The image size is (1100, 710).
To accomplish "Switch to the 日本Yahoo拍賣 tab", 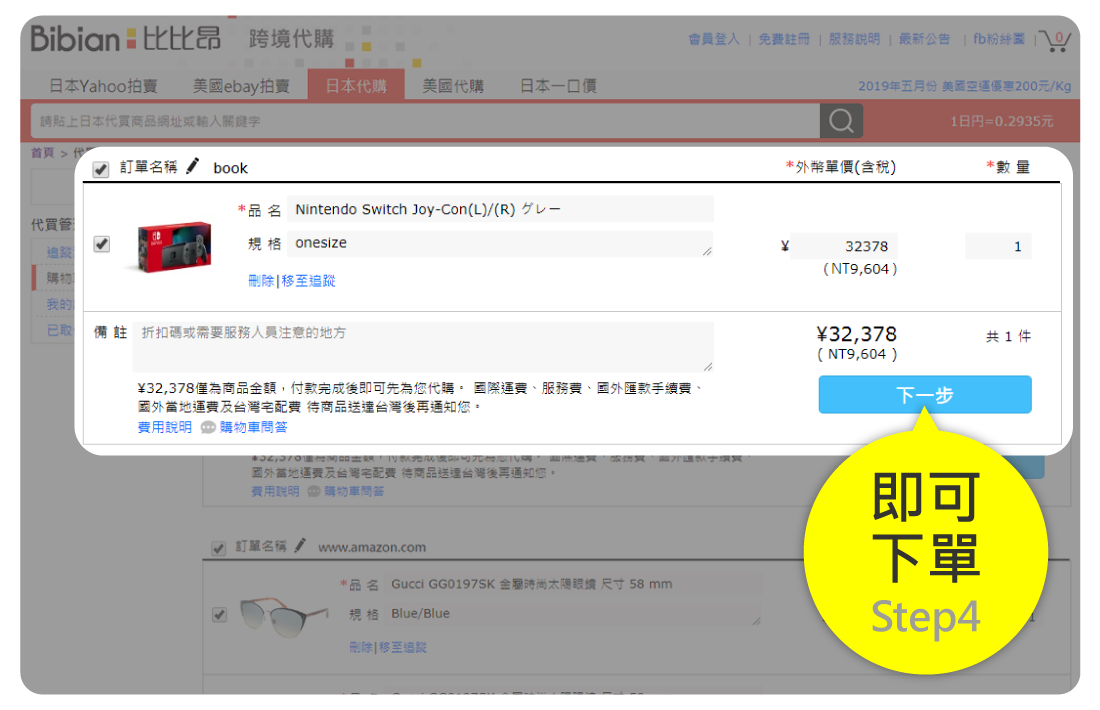I will click(103, 86).
